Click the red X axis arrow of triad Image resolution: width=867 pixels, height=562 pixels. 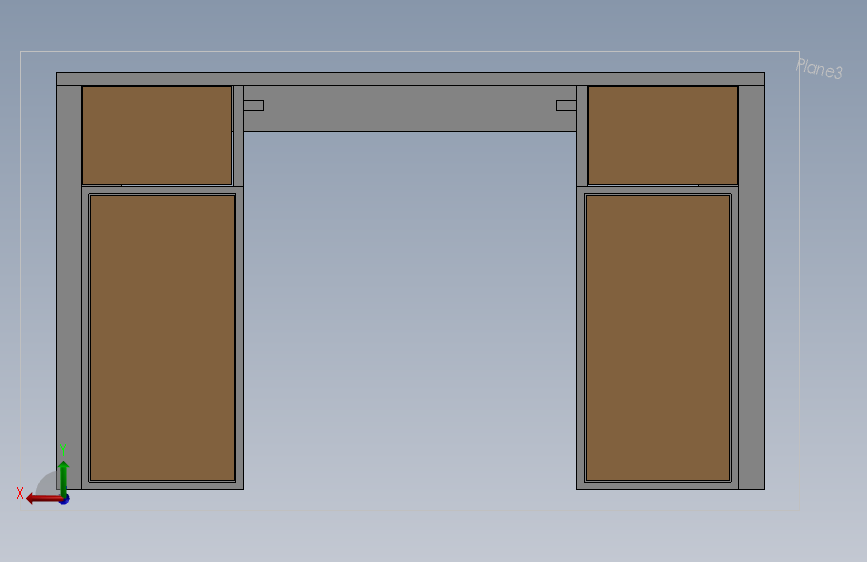pyautogui.click(x=43, y=499)
